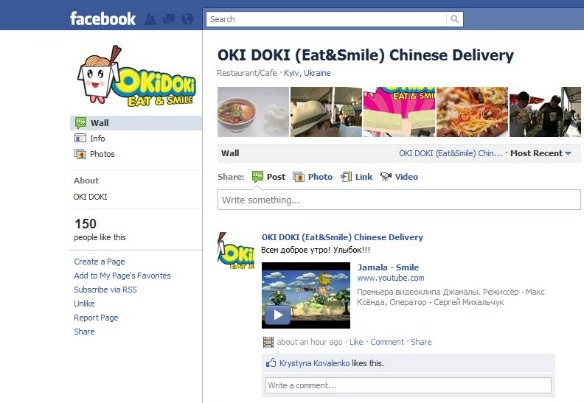Choose the Post share option
Image resolution: width=584 pixels, height=403 pixels.
[x=269, y=177]
